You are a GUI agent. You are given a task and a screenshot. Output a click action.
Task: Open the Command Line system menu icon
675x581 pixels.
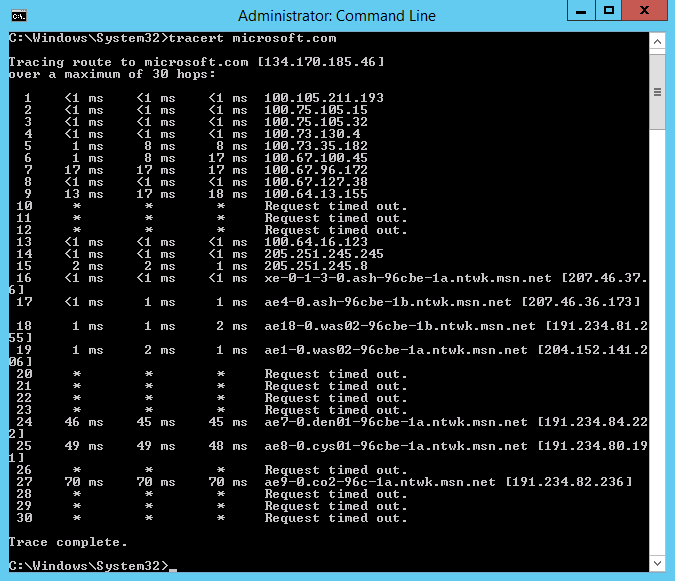point(19,16)
